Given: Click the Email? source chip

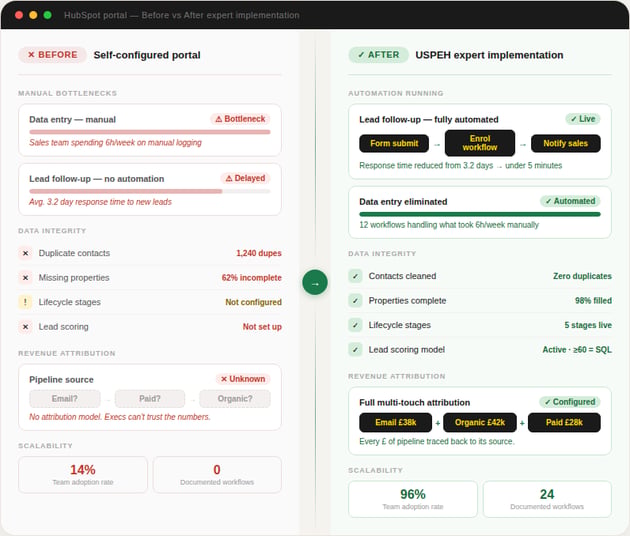Looking at the screenshot, I should tap(65, 399).
